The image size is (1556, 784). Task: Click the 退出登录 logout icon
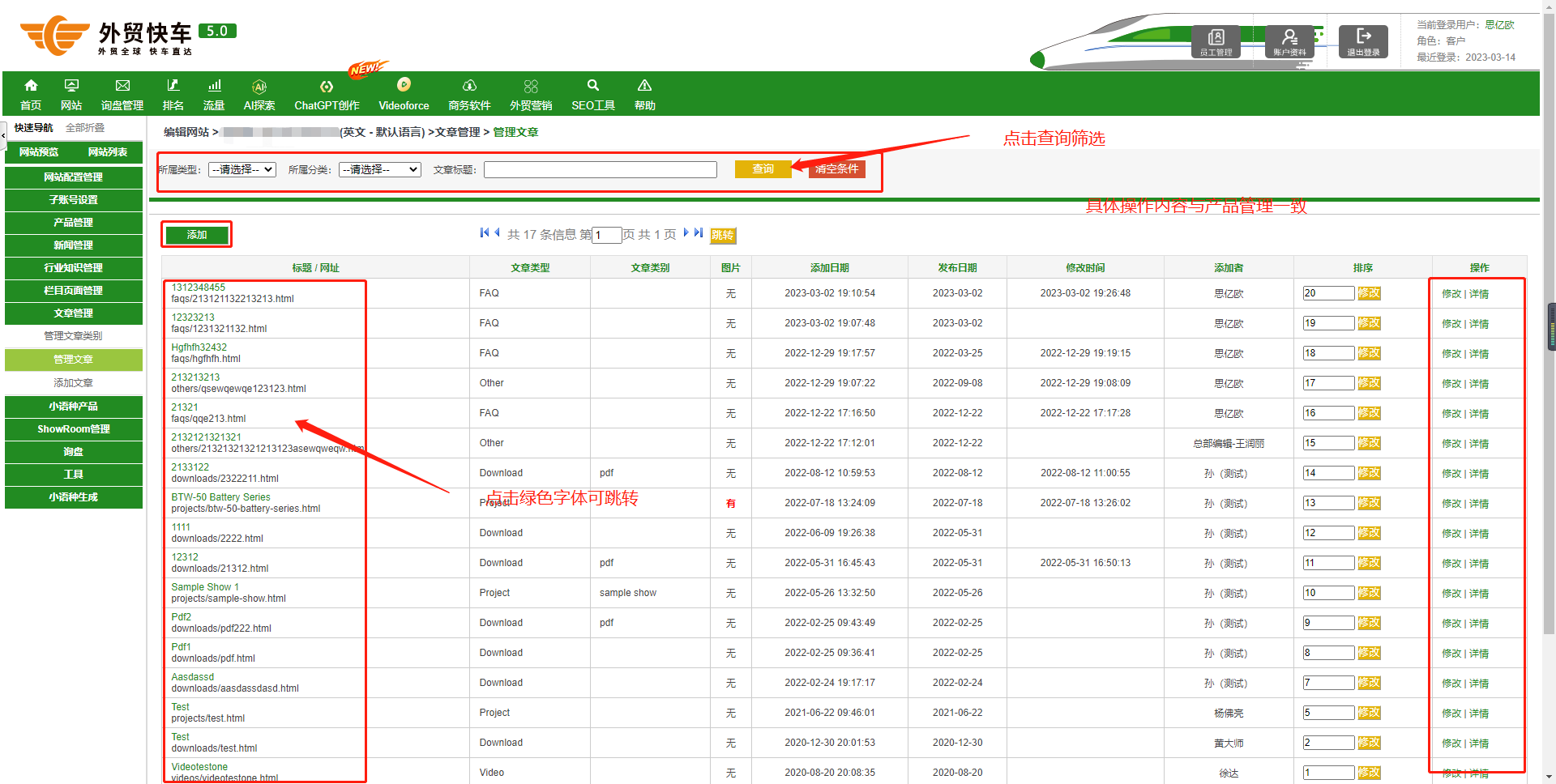[x=1363, y=41]
